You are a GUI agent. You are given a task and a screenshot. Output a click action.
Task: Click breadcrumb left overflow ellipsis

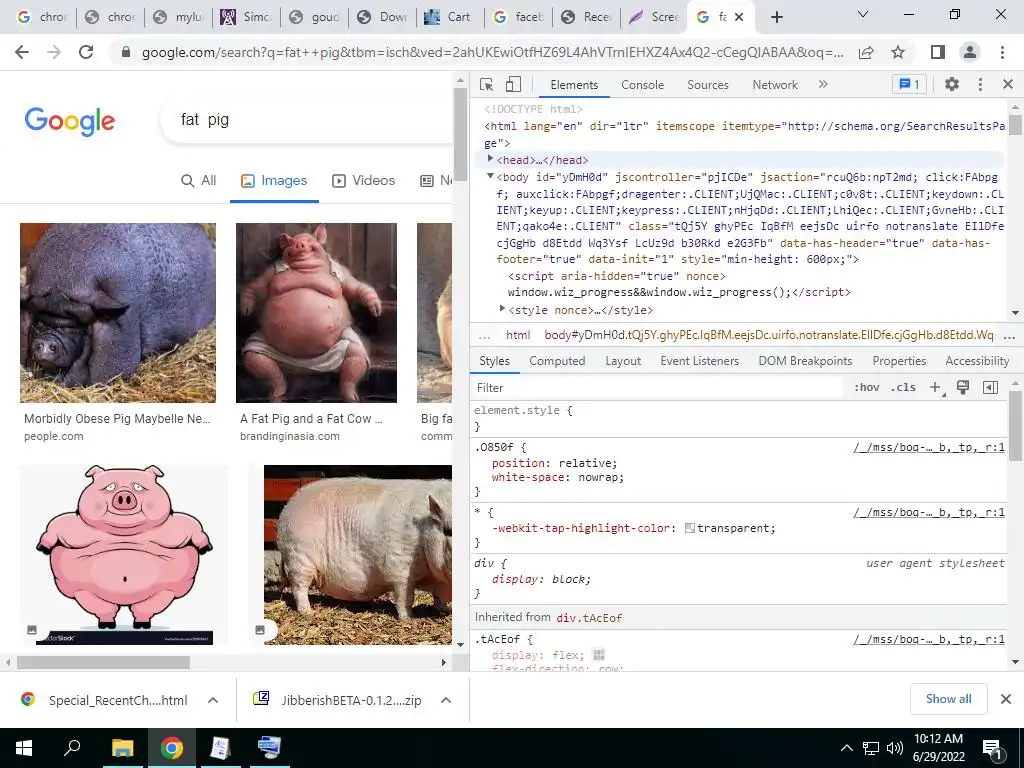coord(484,336)
